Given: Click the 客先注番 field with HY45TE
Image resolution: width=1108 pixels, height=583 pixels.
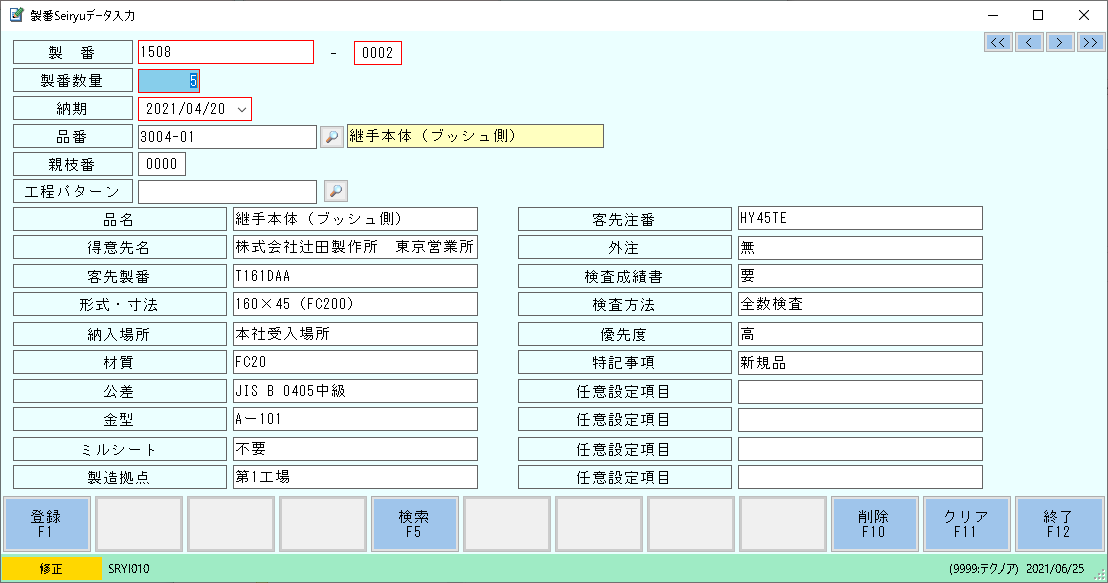Looking at the screenshot, I should [859, 218].
